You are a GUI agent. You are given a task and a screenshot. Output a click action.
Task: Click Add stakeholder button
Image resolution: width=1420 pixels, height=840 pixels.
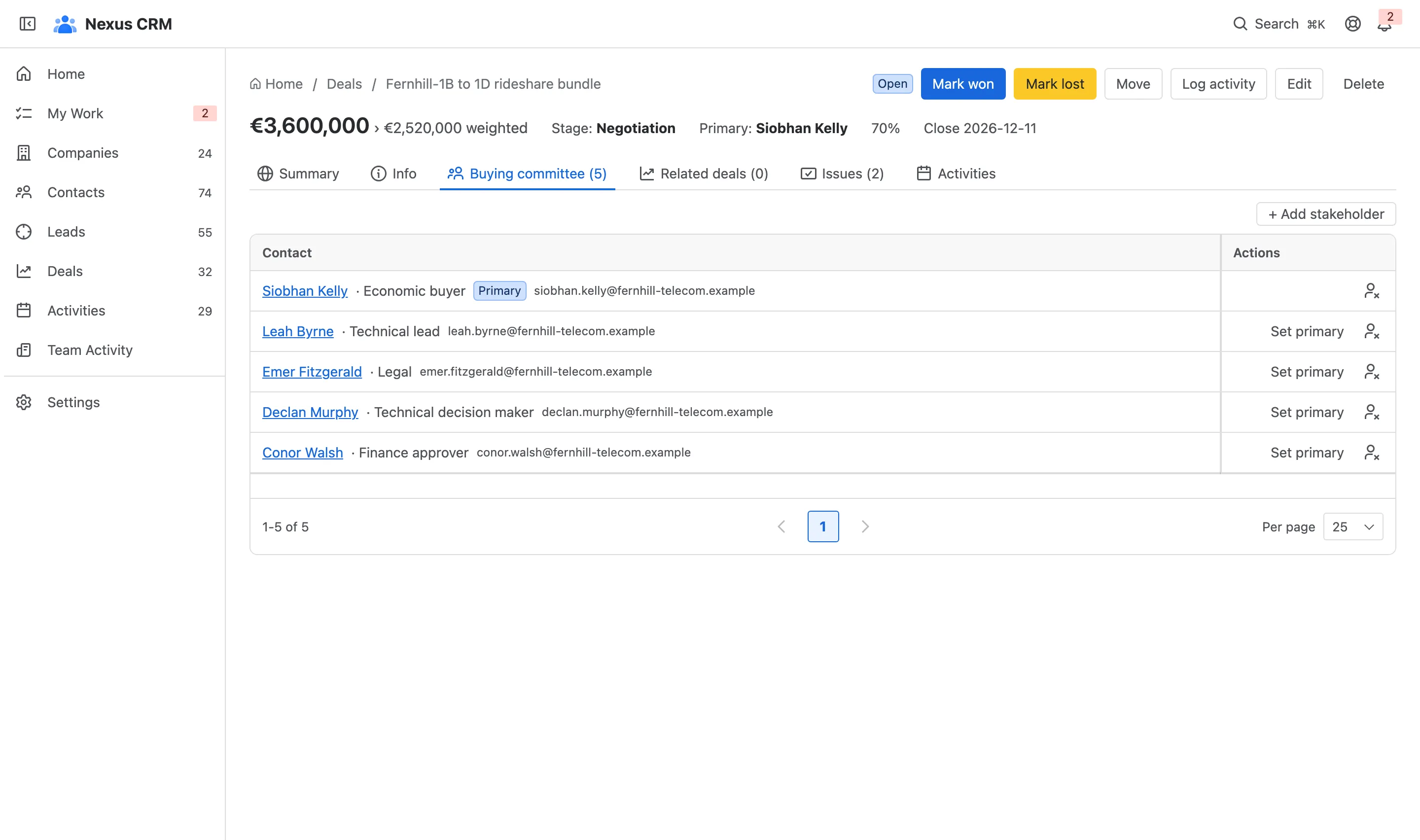[1325, 214]
